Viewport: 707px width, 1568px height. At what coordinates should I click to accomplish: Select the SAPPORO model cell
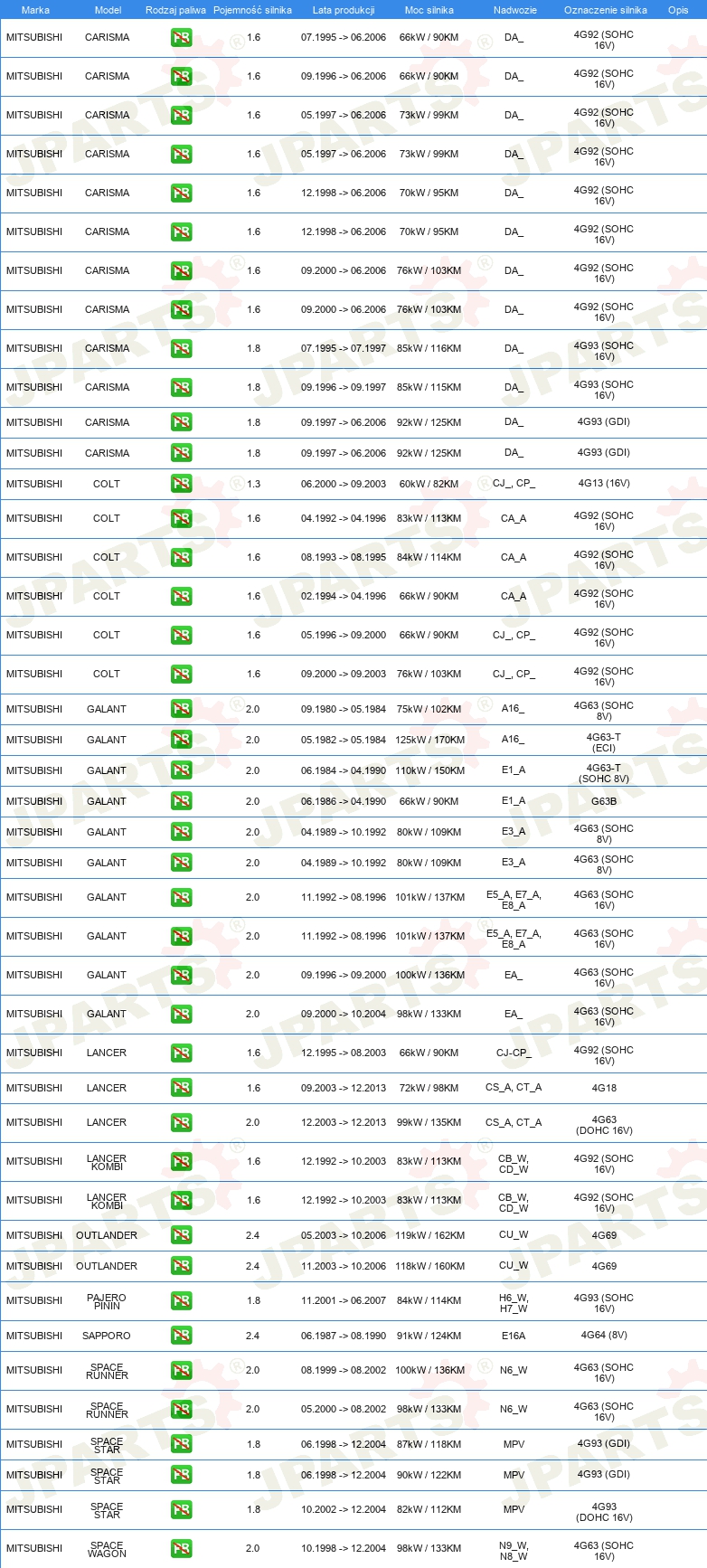pos(107,1336)
